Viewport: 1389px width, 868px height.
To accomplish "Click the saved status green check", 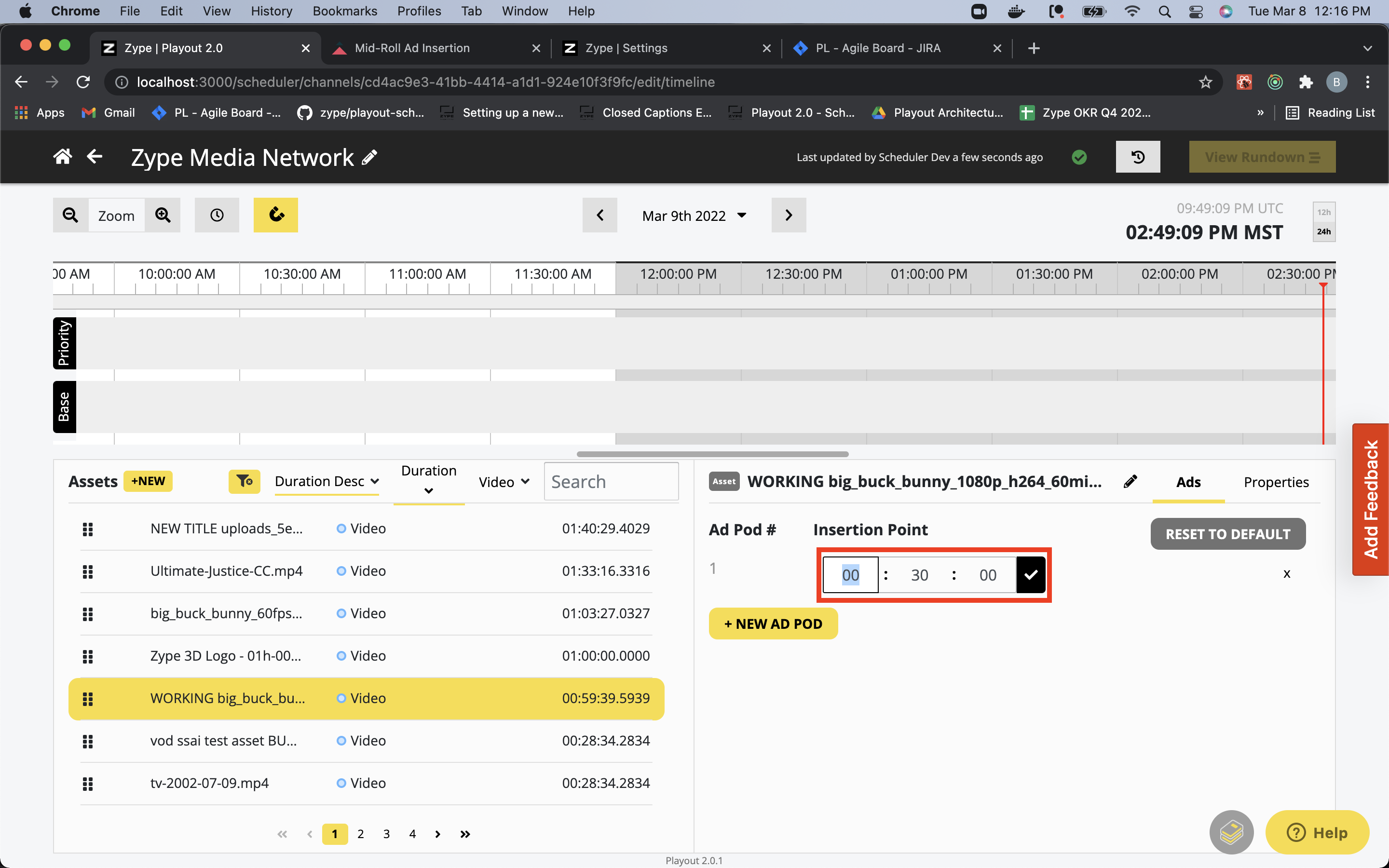I will tap(1079, 157).
